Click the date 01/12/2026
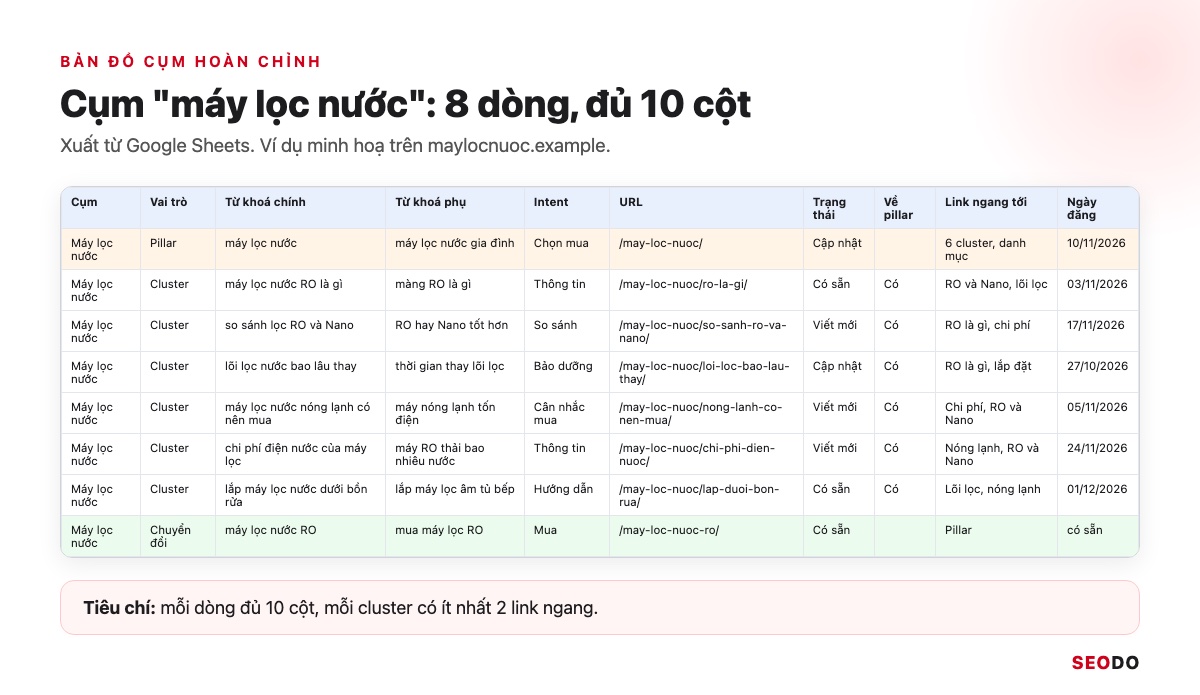Viewport: 1200px width, 695px height. pos(1097,489)
